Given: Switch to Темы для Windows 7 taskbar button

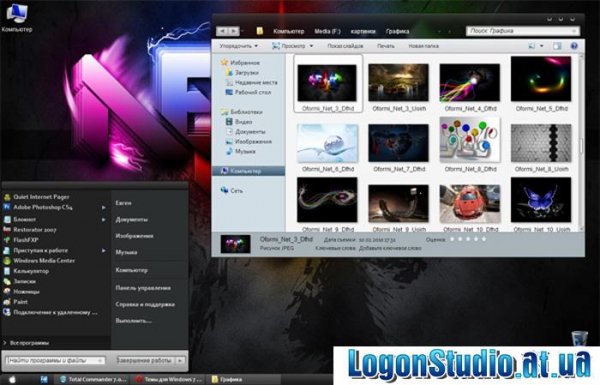Looking at the screenshot, I should (169, 379).
